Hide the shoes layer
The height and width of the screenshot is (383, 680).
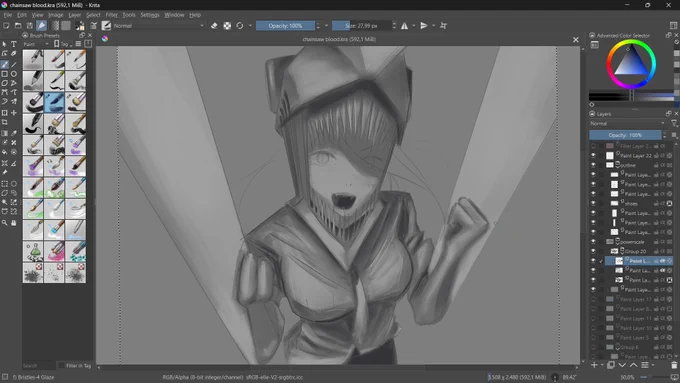[593, 203]
